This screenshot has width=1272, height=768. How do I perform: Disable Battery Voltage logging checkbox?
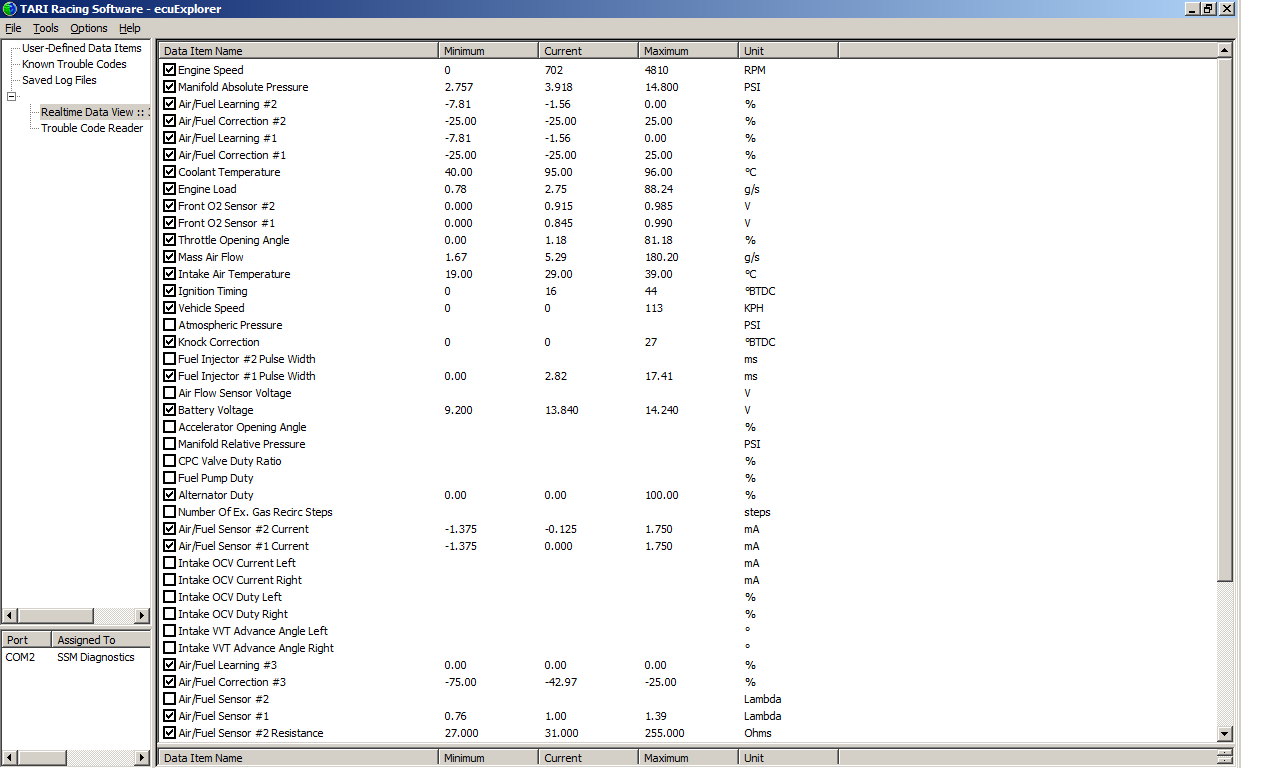pyautogui.click(x=169, y=410)
